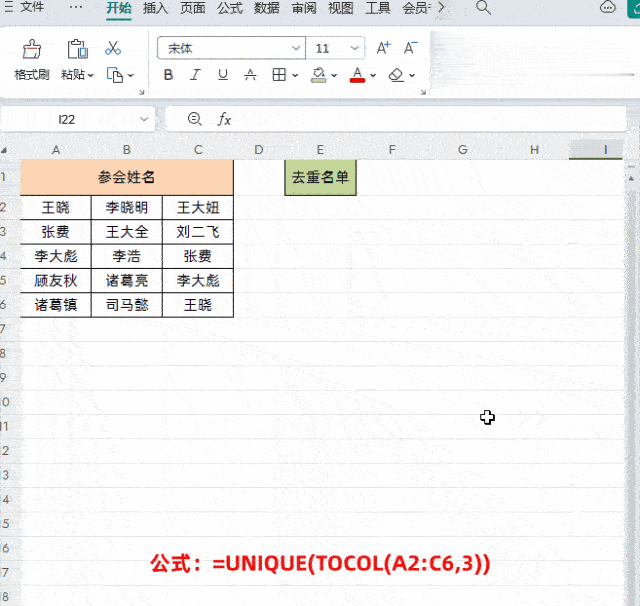This screenshot has width=640, height=606.
Task: Expand the Clear dropdown arrow
Action: point(412,75)
